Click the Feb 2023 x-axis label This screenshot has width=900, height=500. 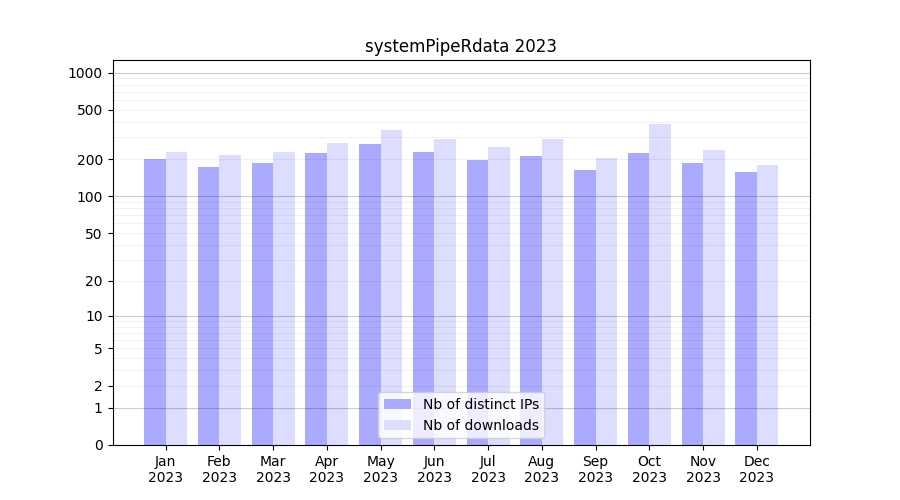click(219, 469)
